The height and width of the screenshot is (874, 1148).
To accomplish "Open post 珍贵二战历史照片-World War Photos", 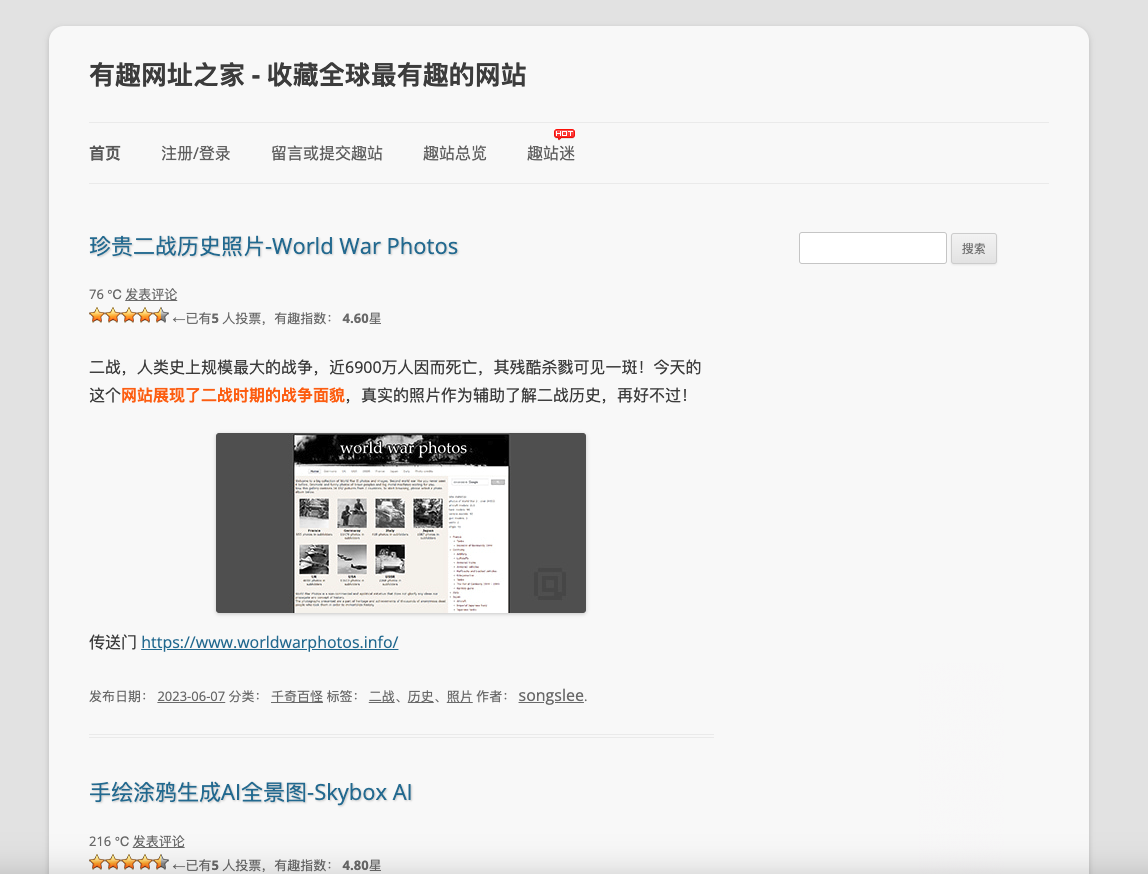I will (274, 246).
